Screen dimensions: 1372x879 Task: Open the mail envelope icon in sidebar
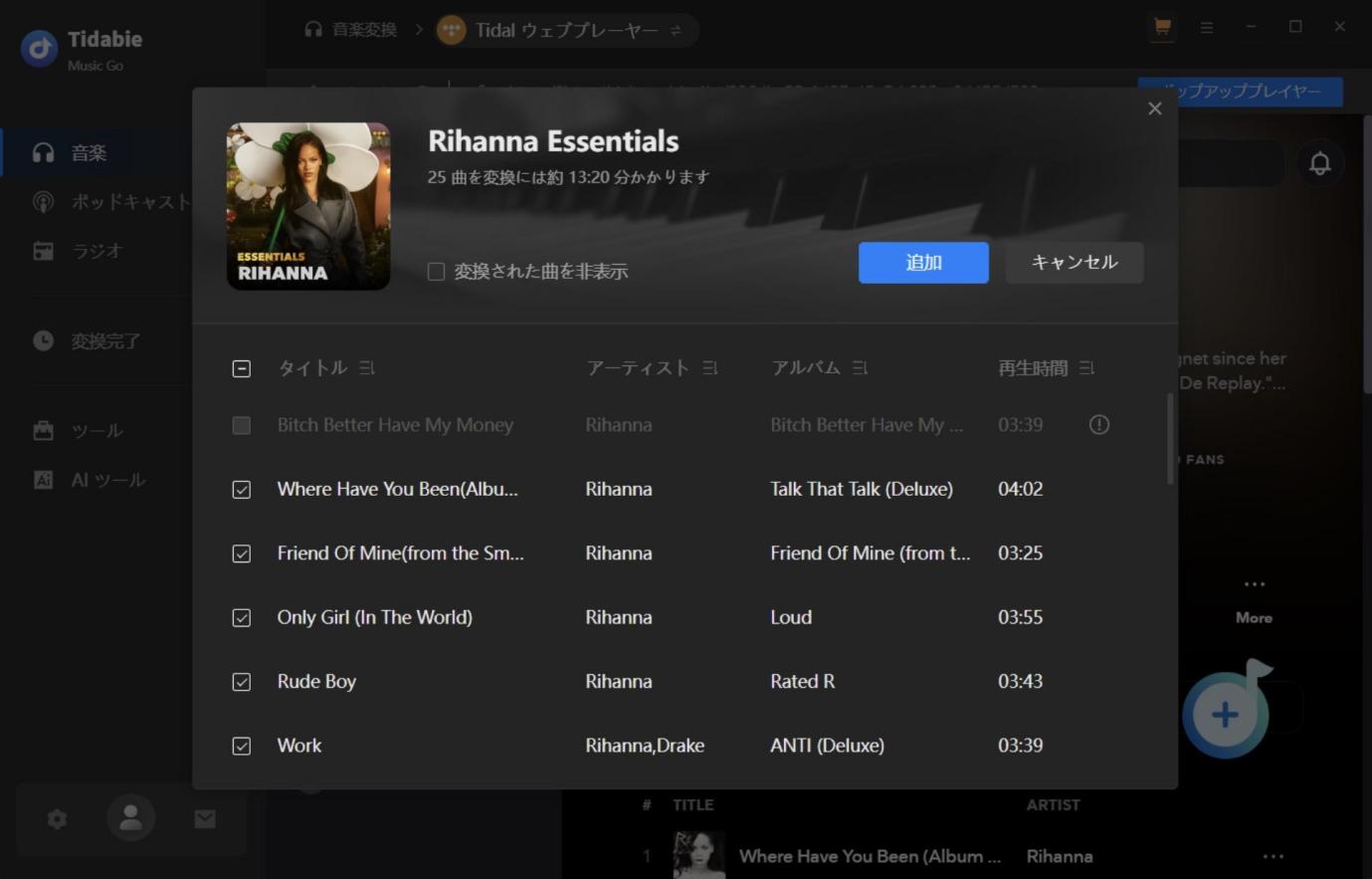tap(205, 818)
